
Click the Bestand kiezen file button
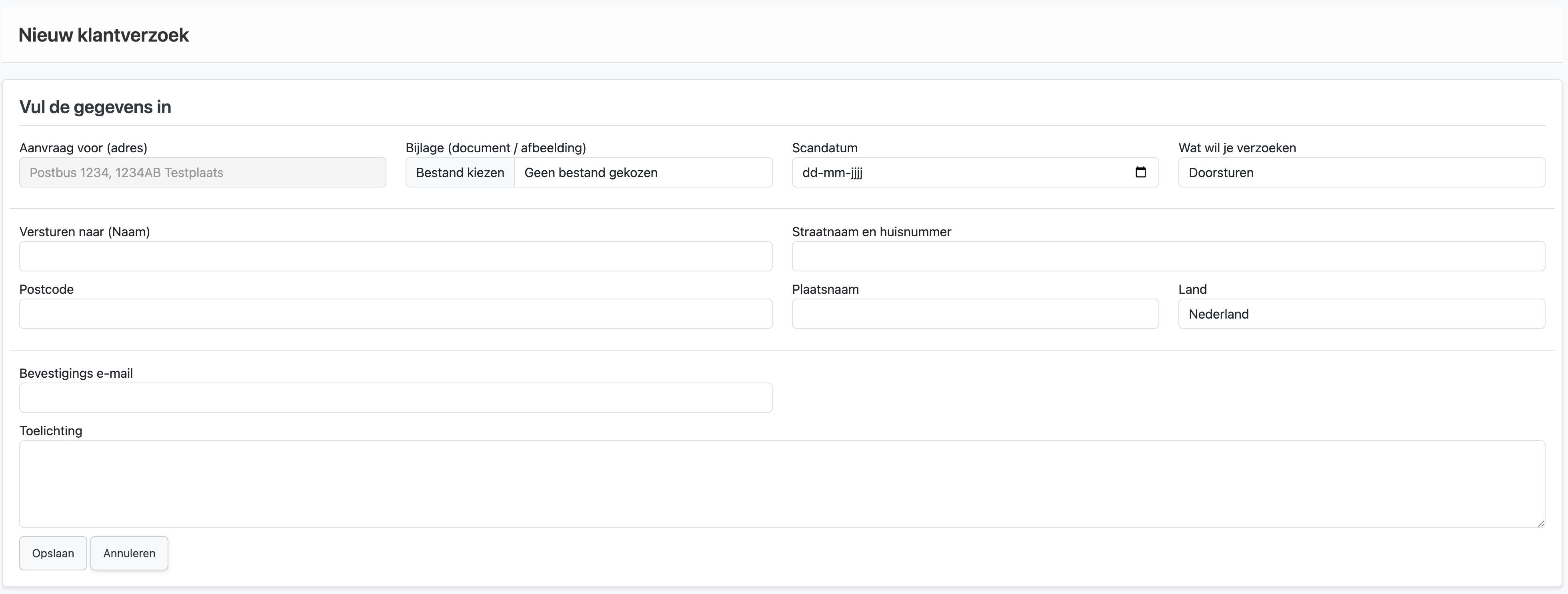coord(460,173)
